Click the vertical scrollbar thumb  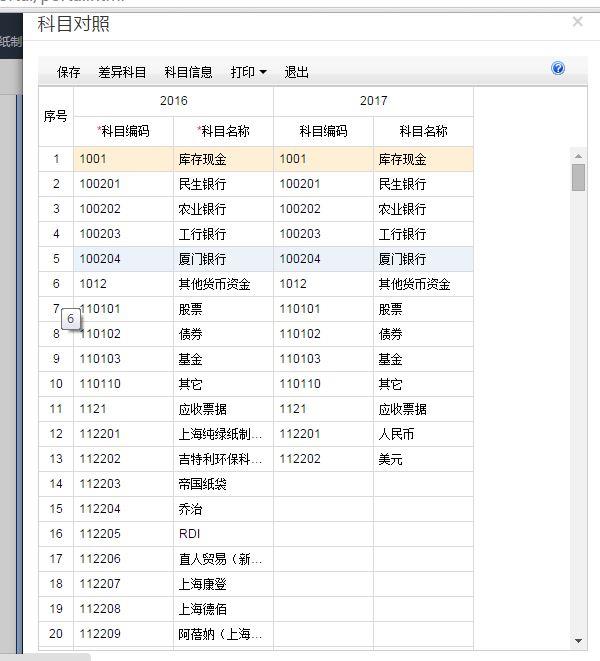[x=578, y=177]
